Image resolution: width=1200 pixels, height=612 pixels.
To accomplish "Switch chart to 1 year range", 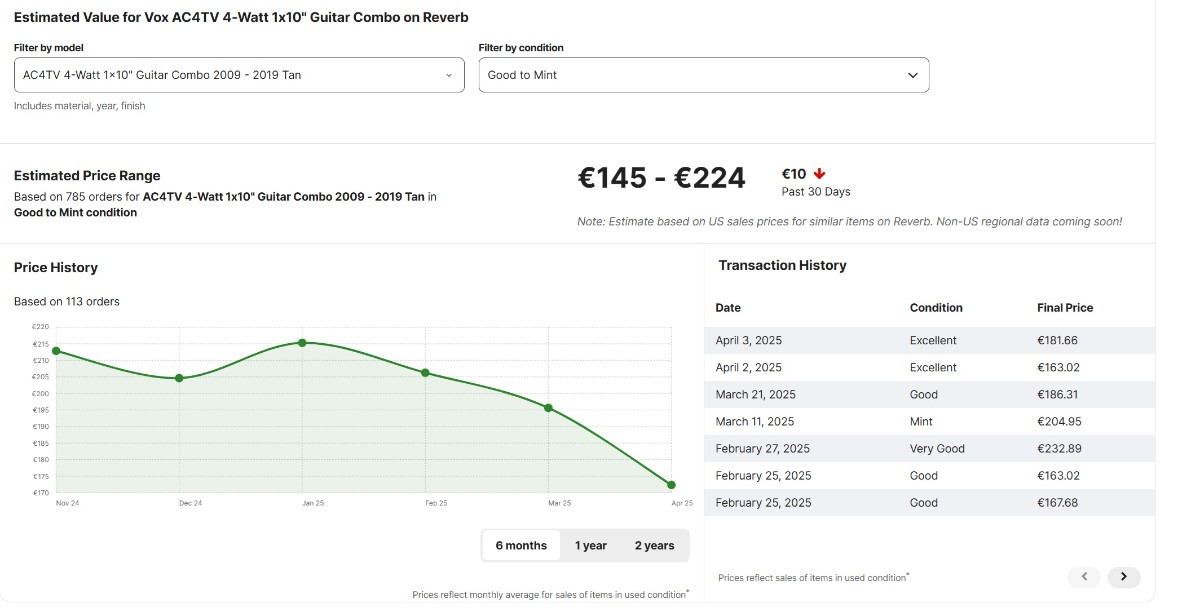I will tap(590, 546).
